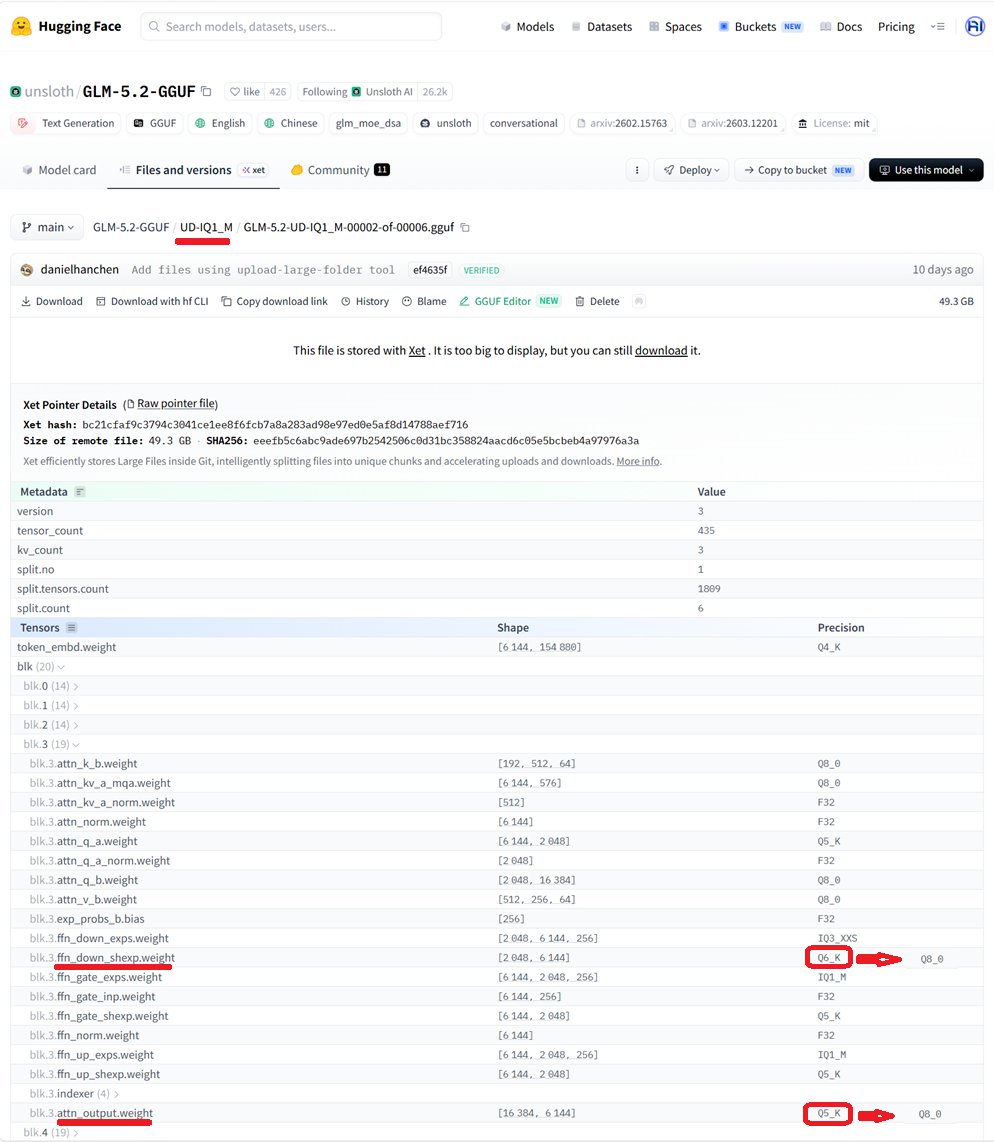The image size is (994, 1142).
Task: Click the English language tag
Action: pos(220,123)
